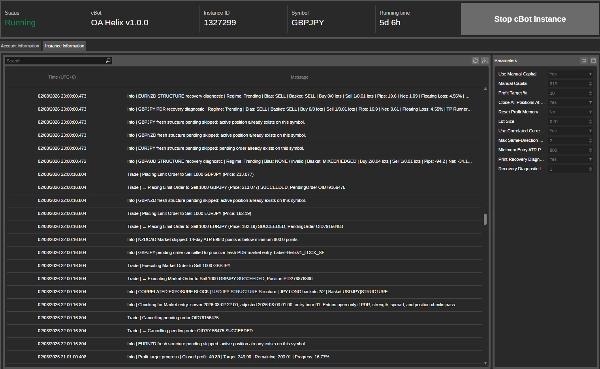Select the Instance Information tab

[64, 46]
